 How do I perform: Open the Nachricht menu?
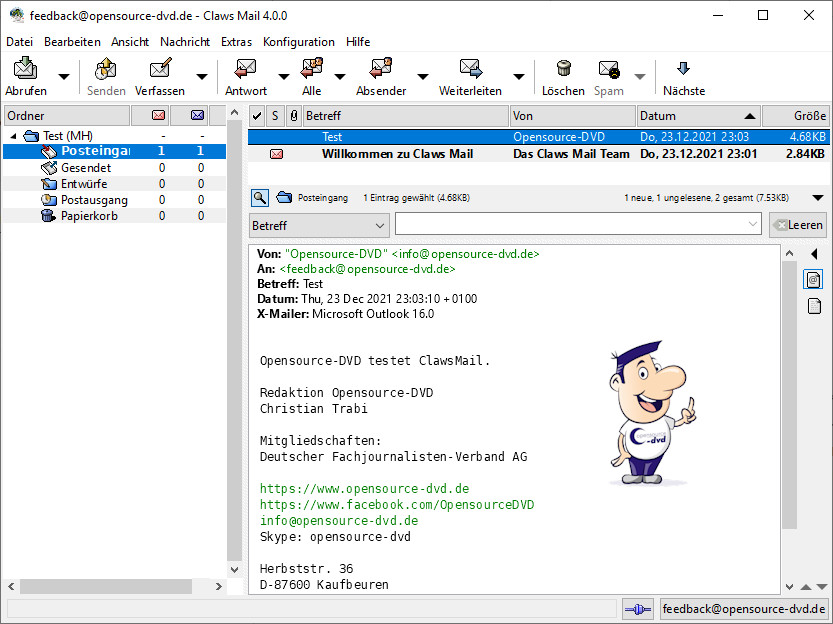(x=185, y=42)
